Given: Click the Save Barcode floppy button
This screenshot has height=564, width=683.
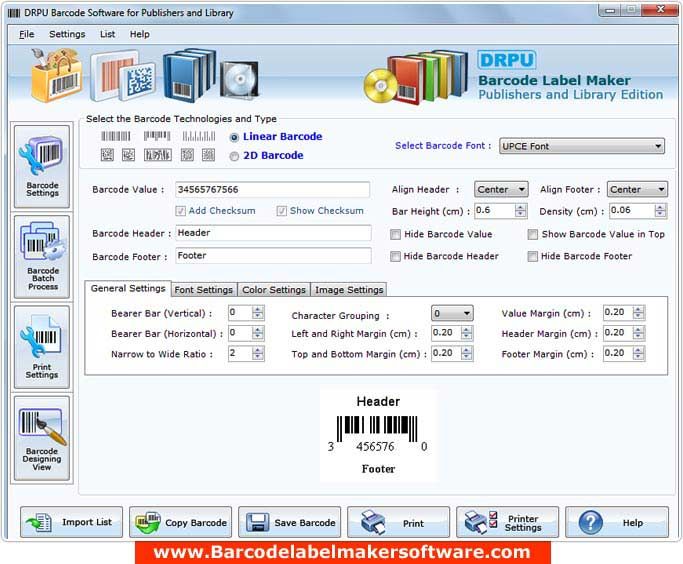Looking at the screenshot, I should coord(289,522).
